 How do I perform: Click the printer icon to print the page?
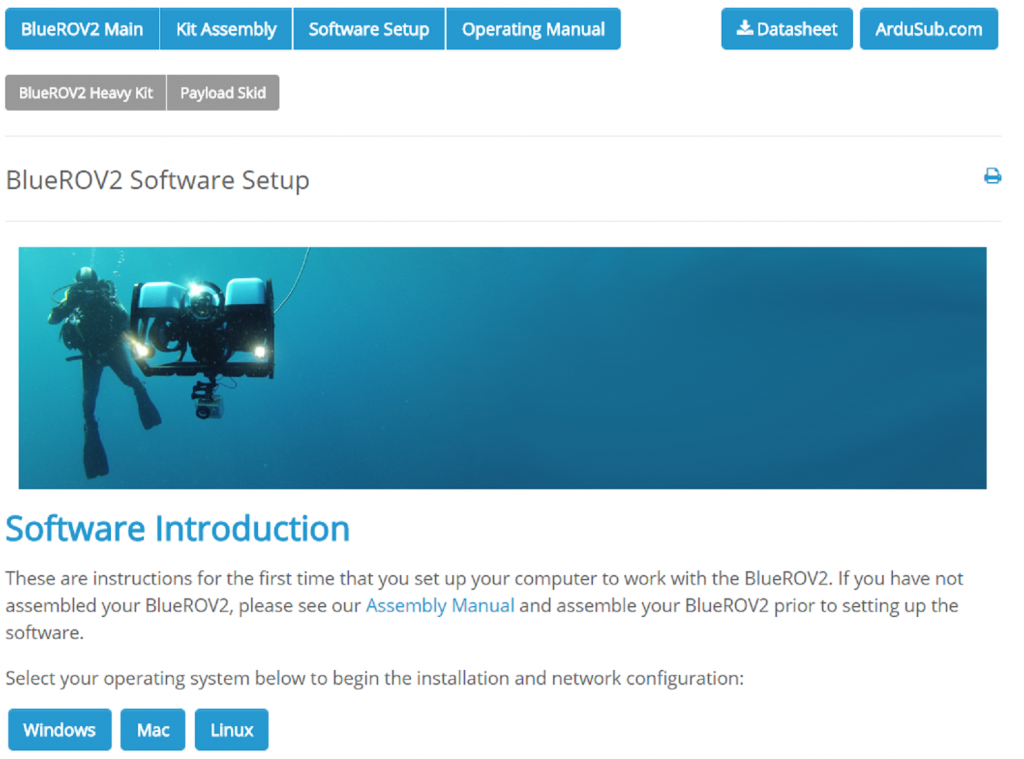(992, 176)
